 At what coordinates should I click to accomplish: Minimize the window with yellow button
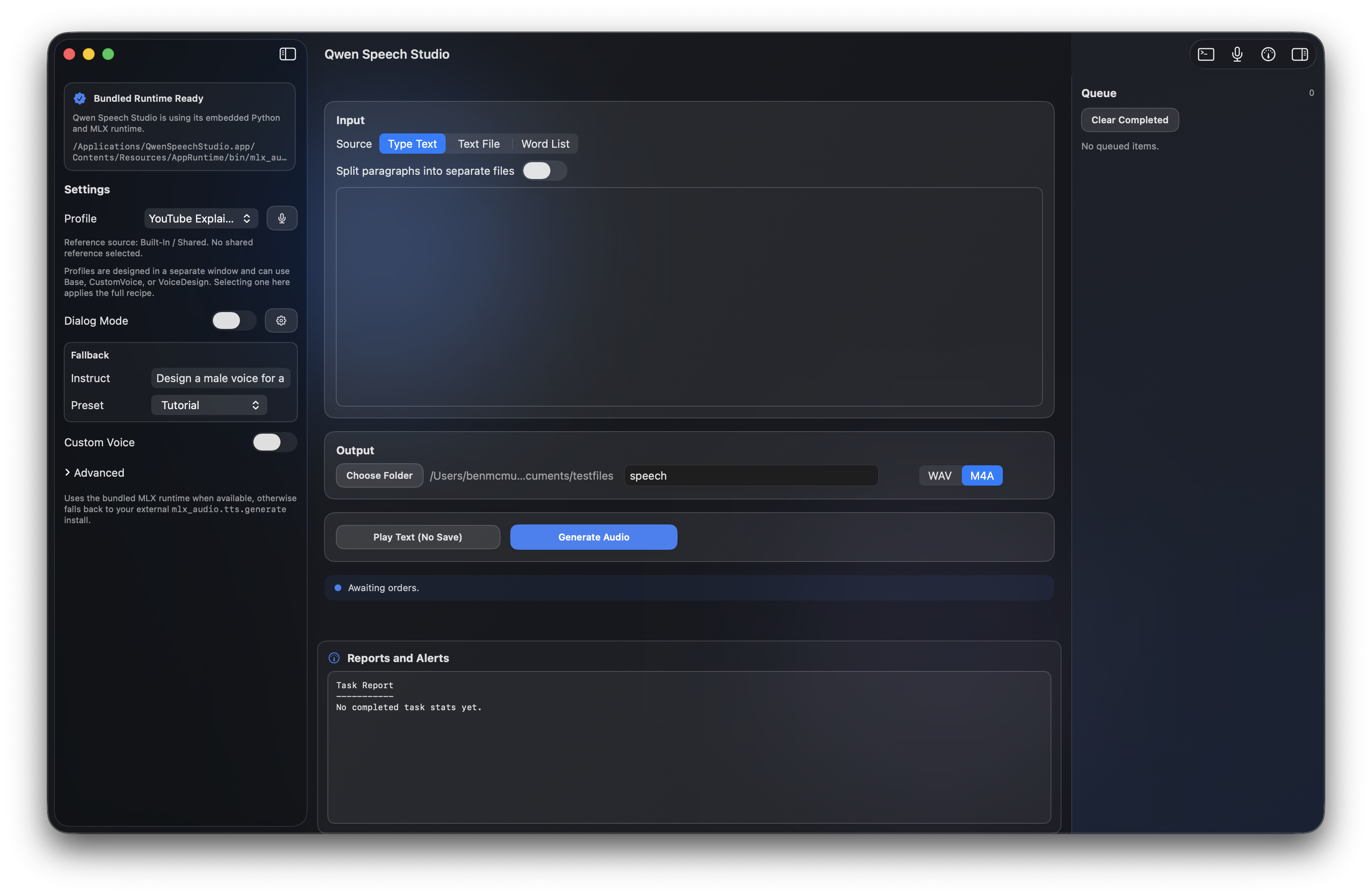tap(89, 54)
